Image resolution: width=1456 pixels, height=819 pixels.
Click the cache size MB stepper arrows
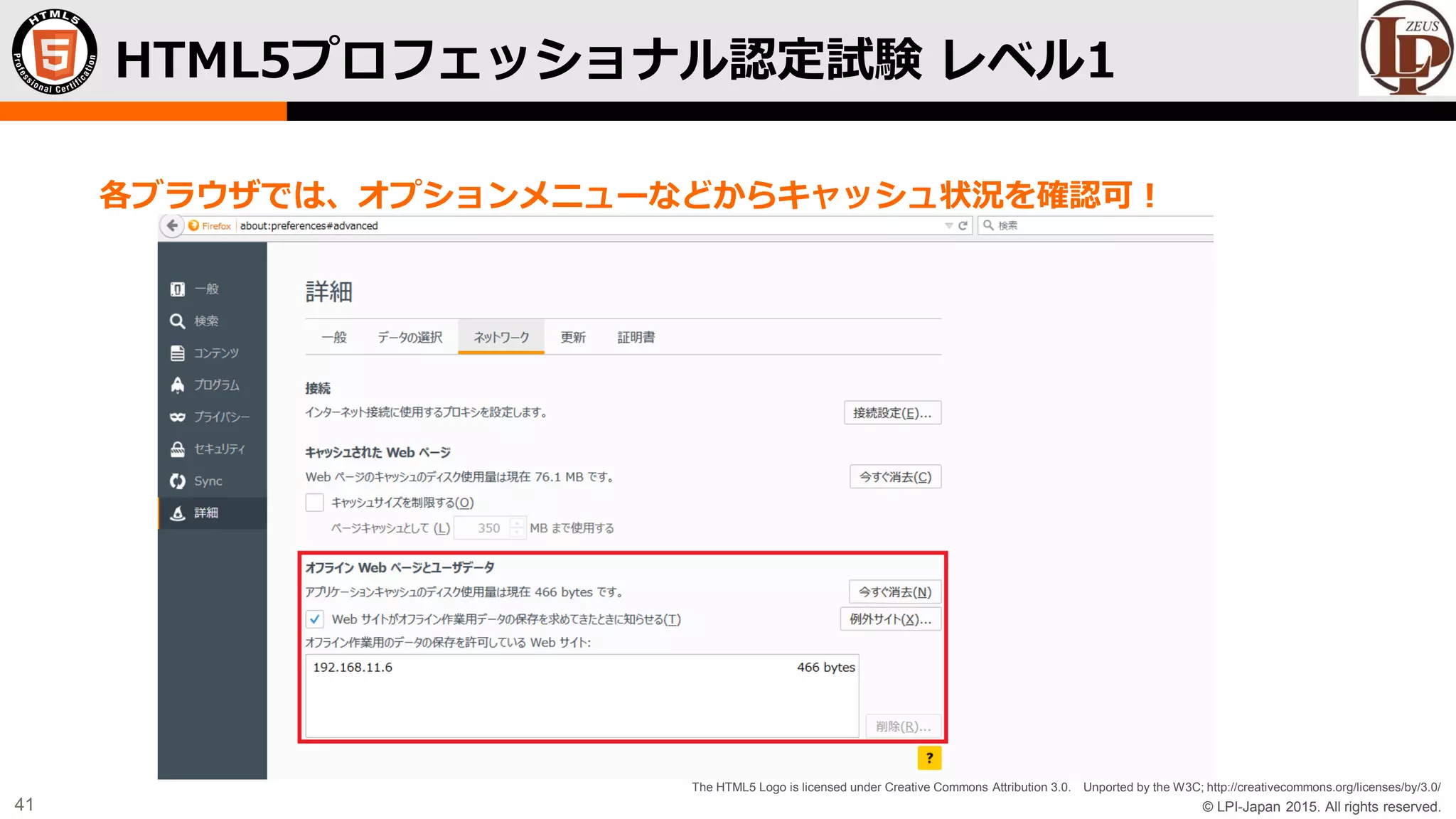(518, 528)
